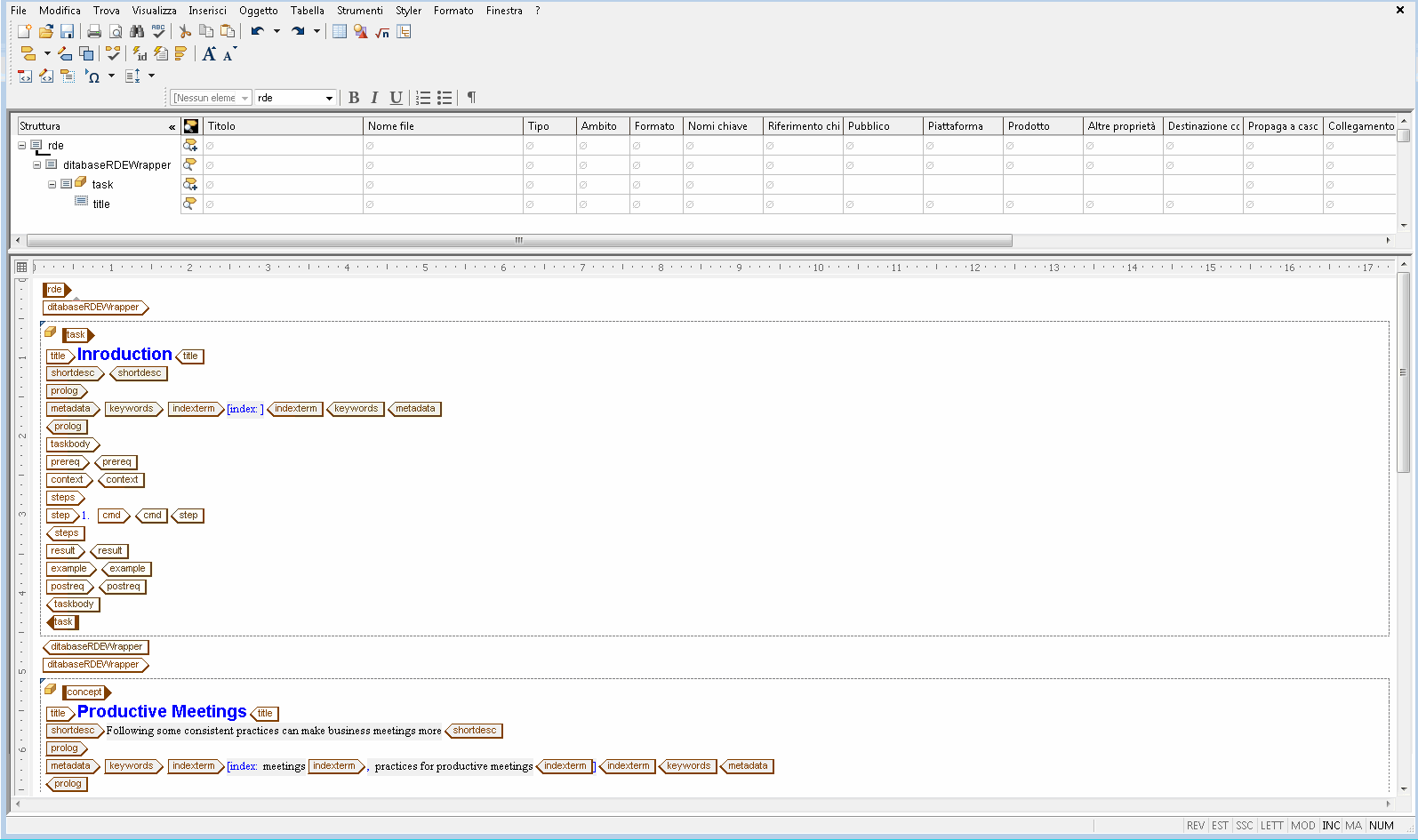Image resolution: width=1418 pixels, height=840 pixels.
Task: Click the insert element tag icon
Action: tap(28, 53)
